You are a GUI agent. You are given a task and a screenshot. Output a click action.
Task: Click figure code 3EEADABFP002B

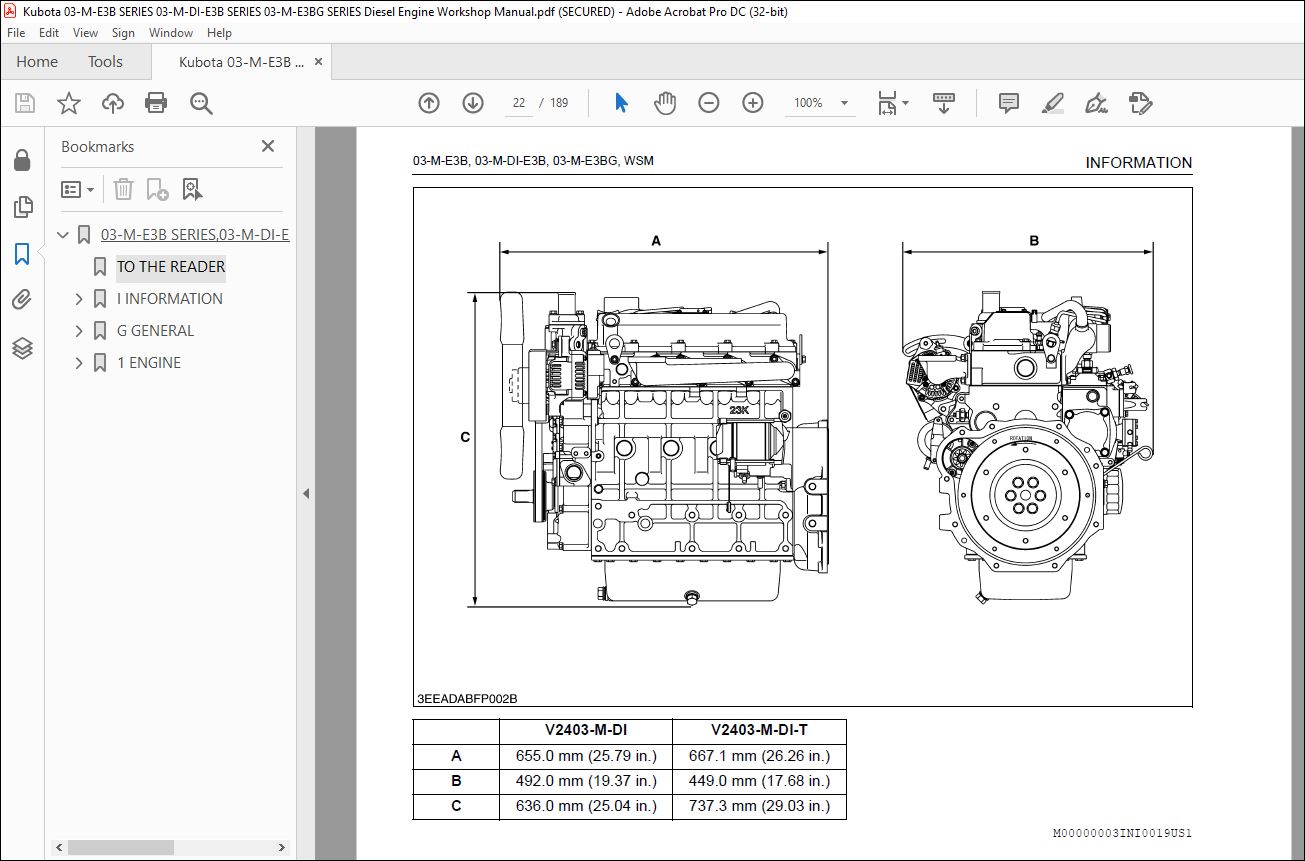(467, 699)
